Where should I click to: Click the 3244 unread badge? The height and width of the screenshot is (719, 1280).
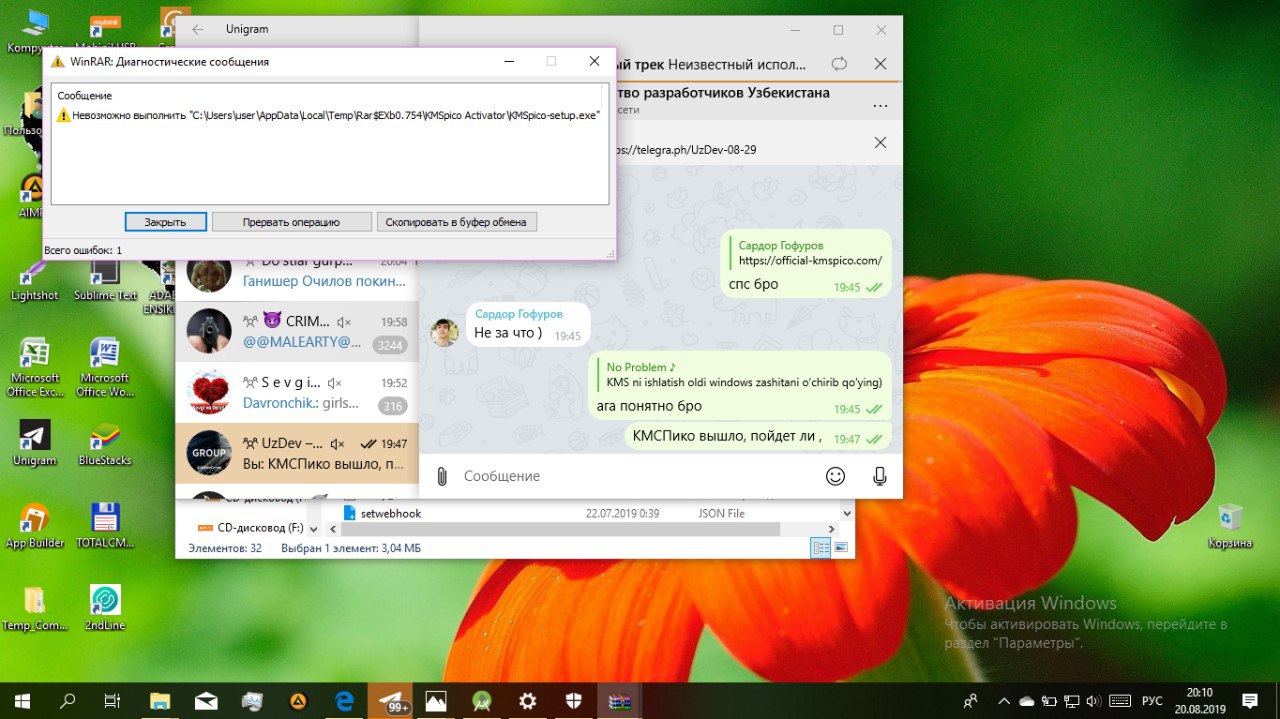point(389,345)
